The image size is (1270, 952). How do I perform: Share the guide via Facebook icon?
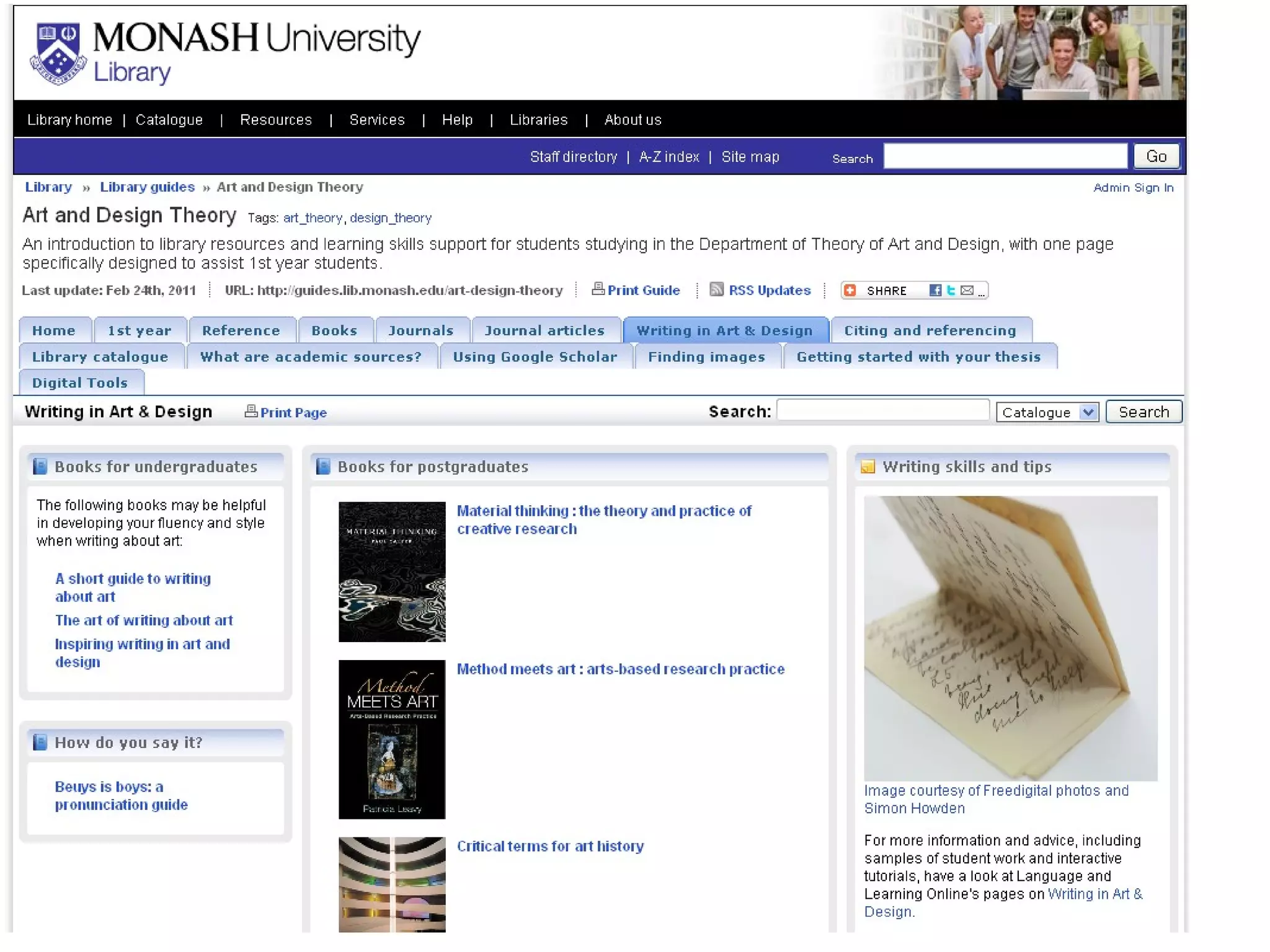[x=935, y=290]
